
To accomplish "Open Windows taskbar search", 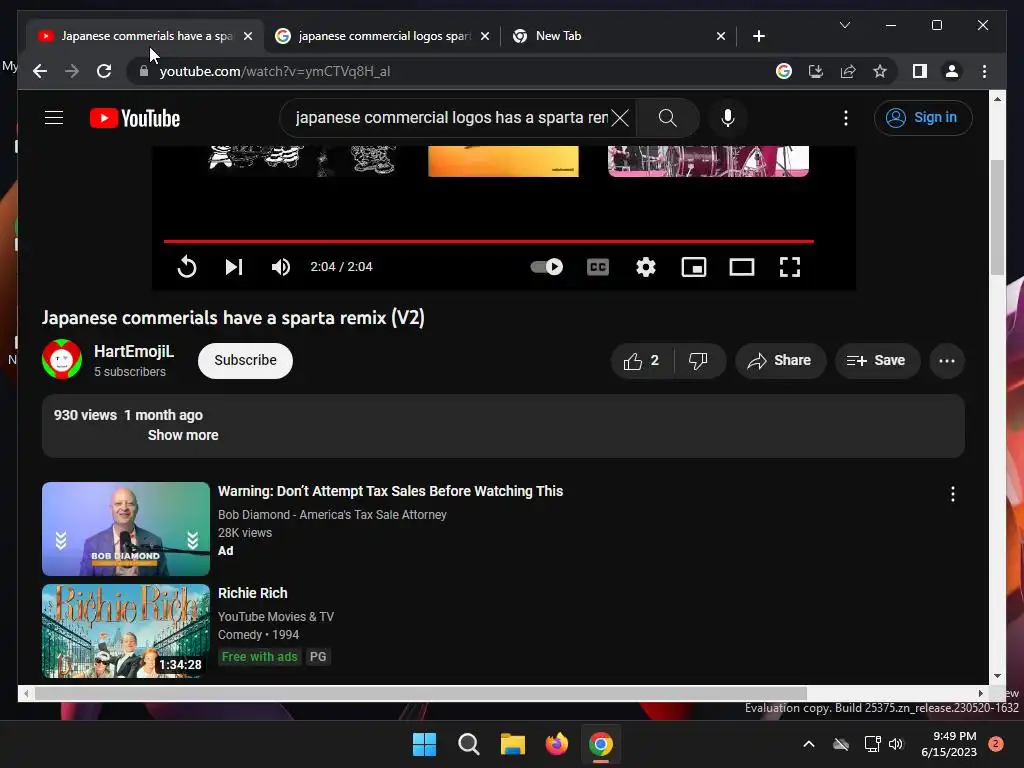I will tap(468, 744).
